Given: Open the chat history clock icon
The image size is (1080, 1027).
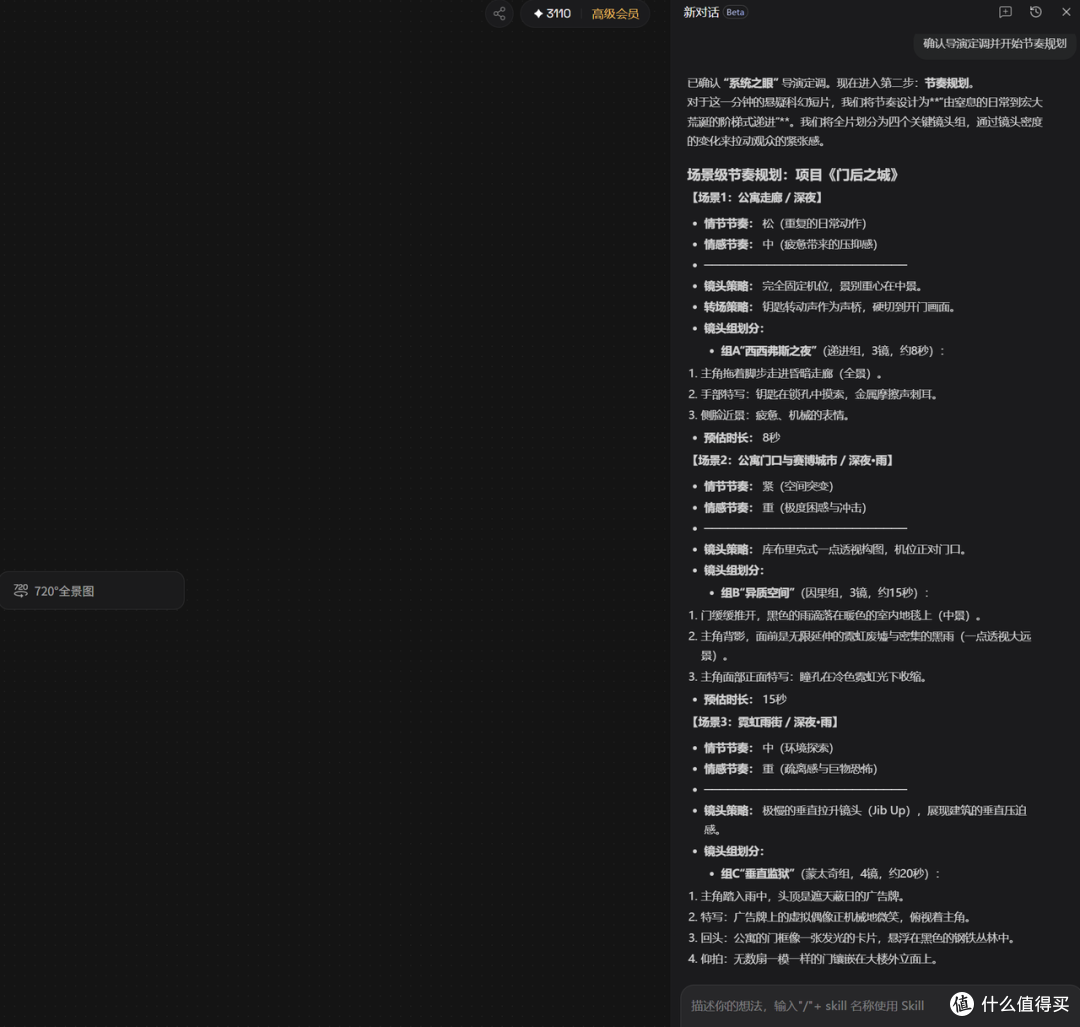Looking at the screenshot, I should [1036, 12].
